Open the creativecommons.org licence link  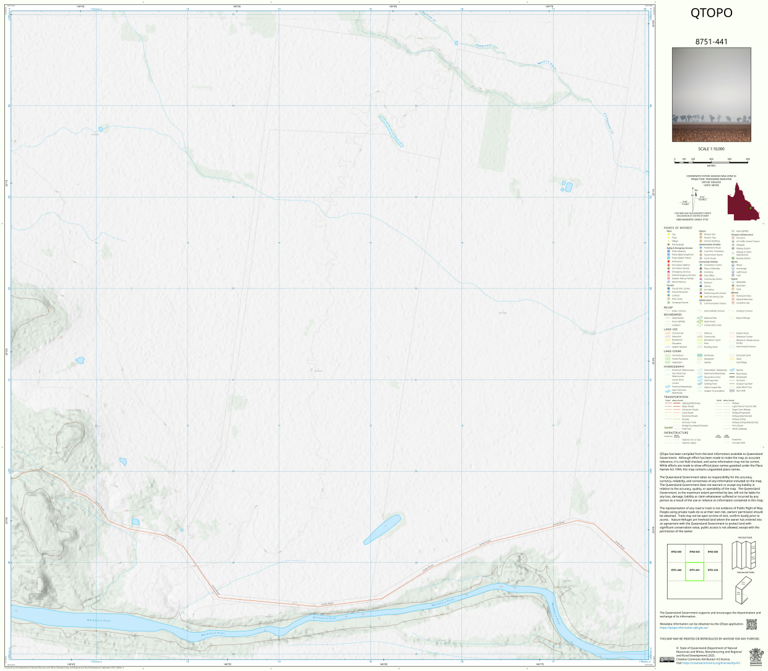(711, 663)
